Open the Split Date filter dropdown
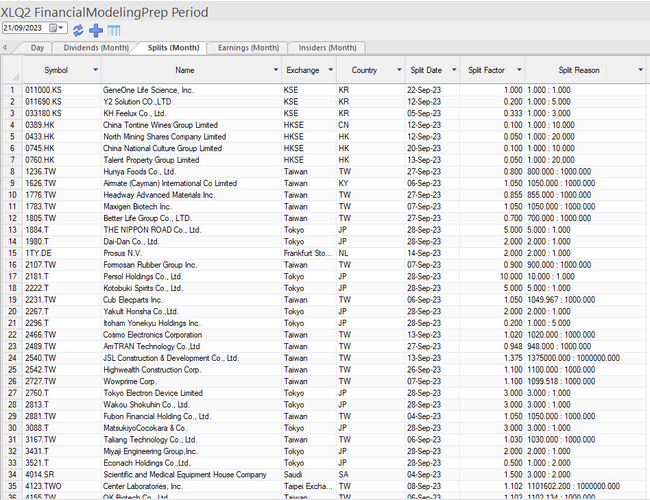The image size is (650, 500). [454, 70]
